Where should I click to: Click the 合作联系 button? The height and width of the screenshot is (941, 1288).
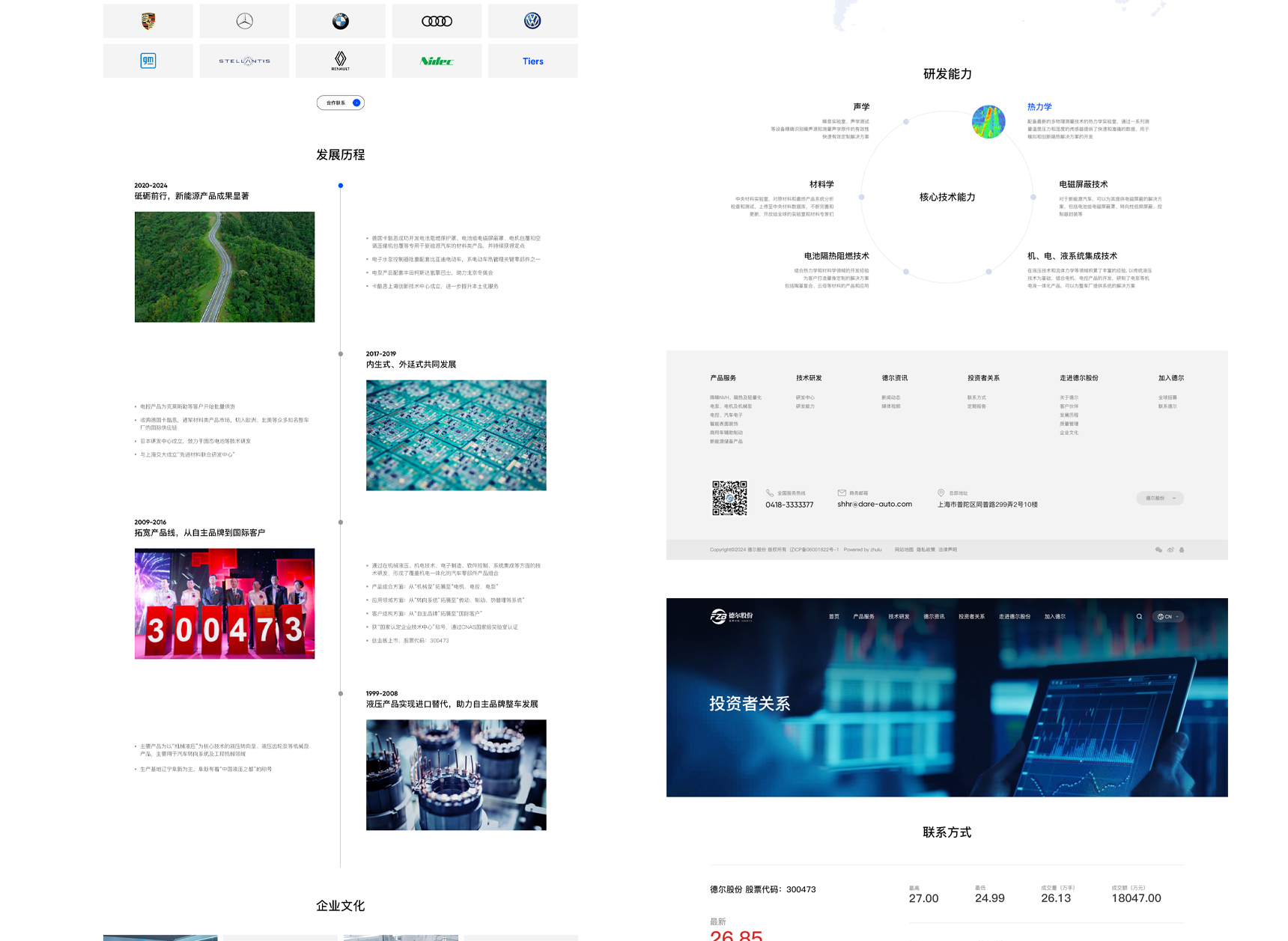(x=341, y=103)
